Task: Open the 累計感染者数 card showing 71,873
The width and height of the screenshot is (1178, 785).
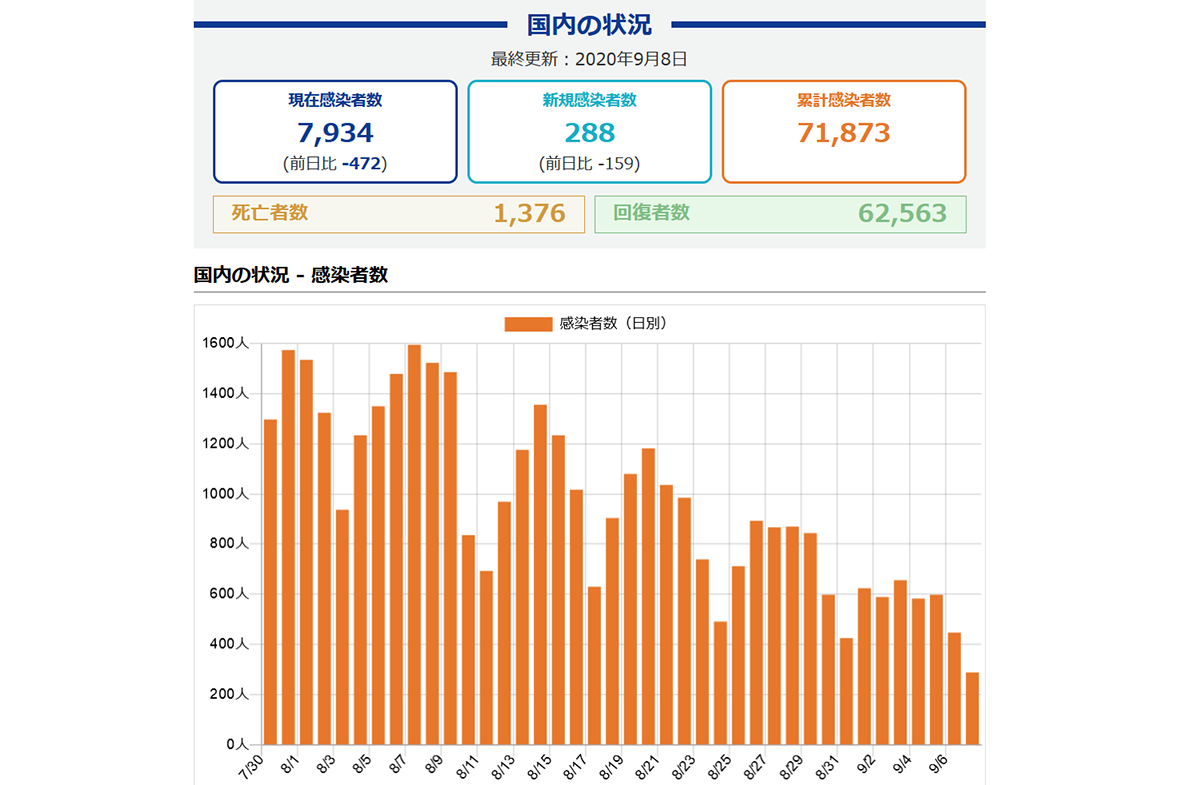Action: (843, 131)
